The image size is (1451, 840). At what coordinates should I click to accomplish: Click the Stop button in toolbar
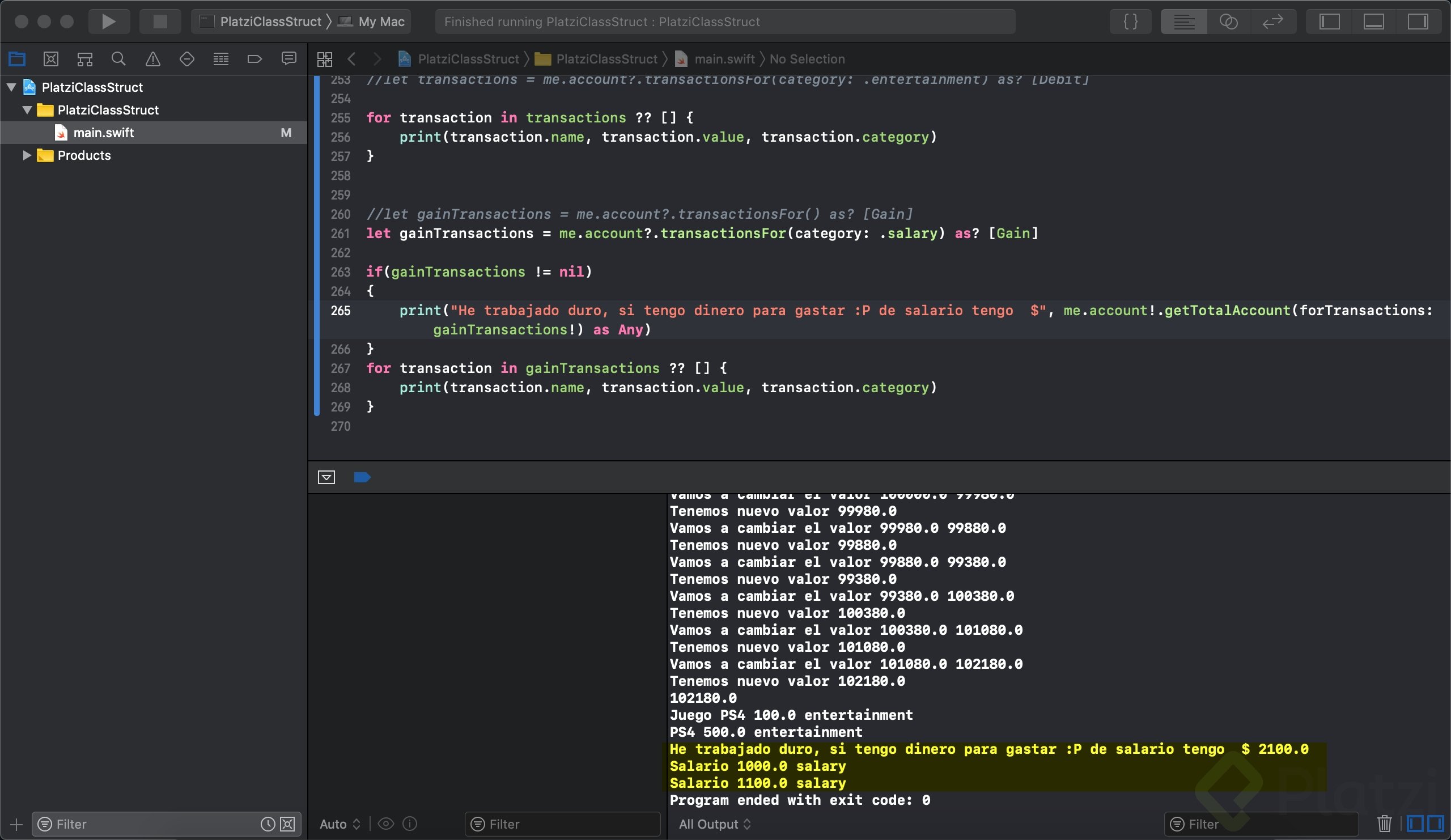coord(160,22)
